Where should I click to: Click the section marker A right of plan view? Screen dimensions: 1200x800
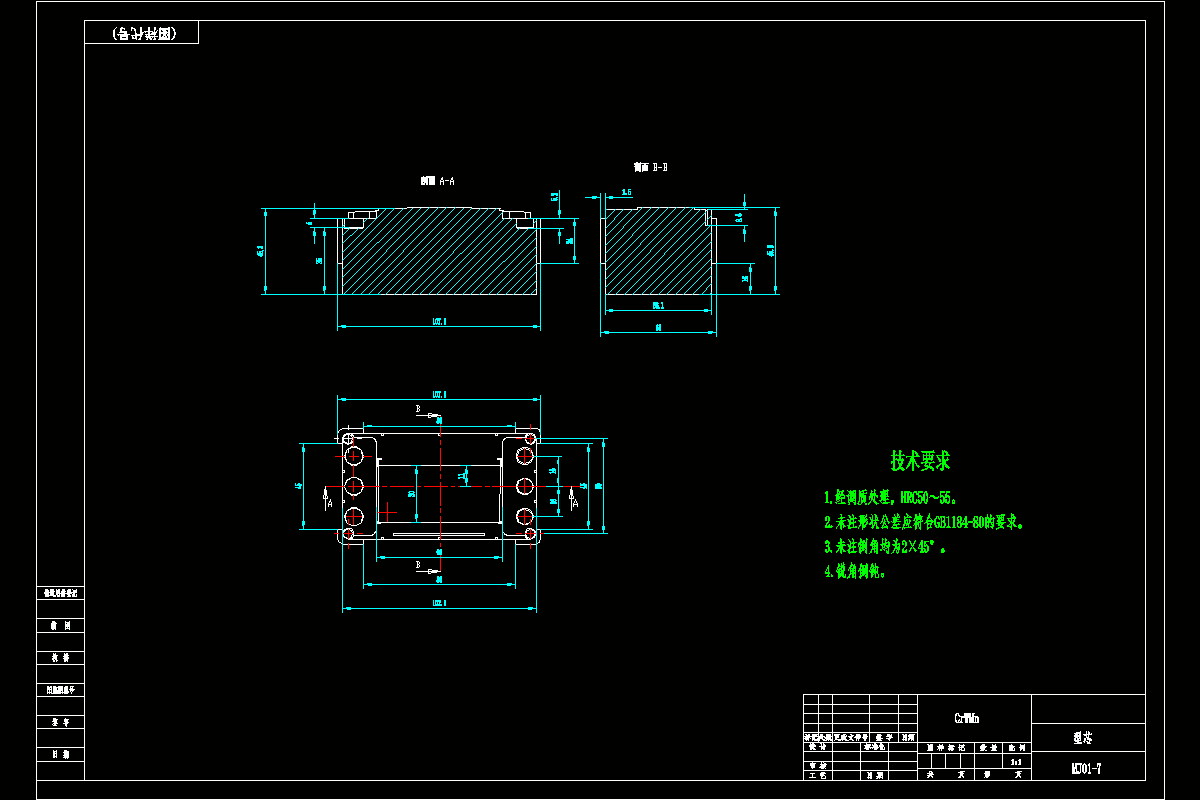click(574, 504)
